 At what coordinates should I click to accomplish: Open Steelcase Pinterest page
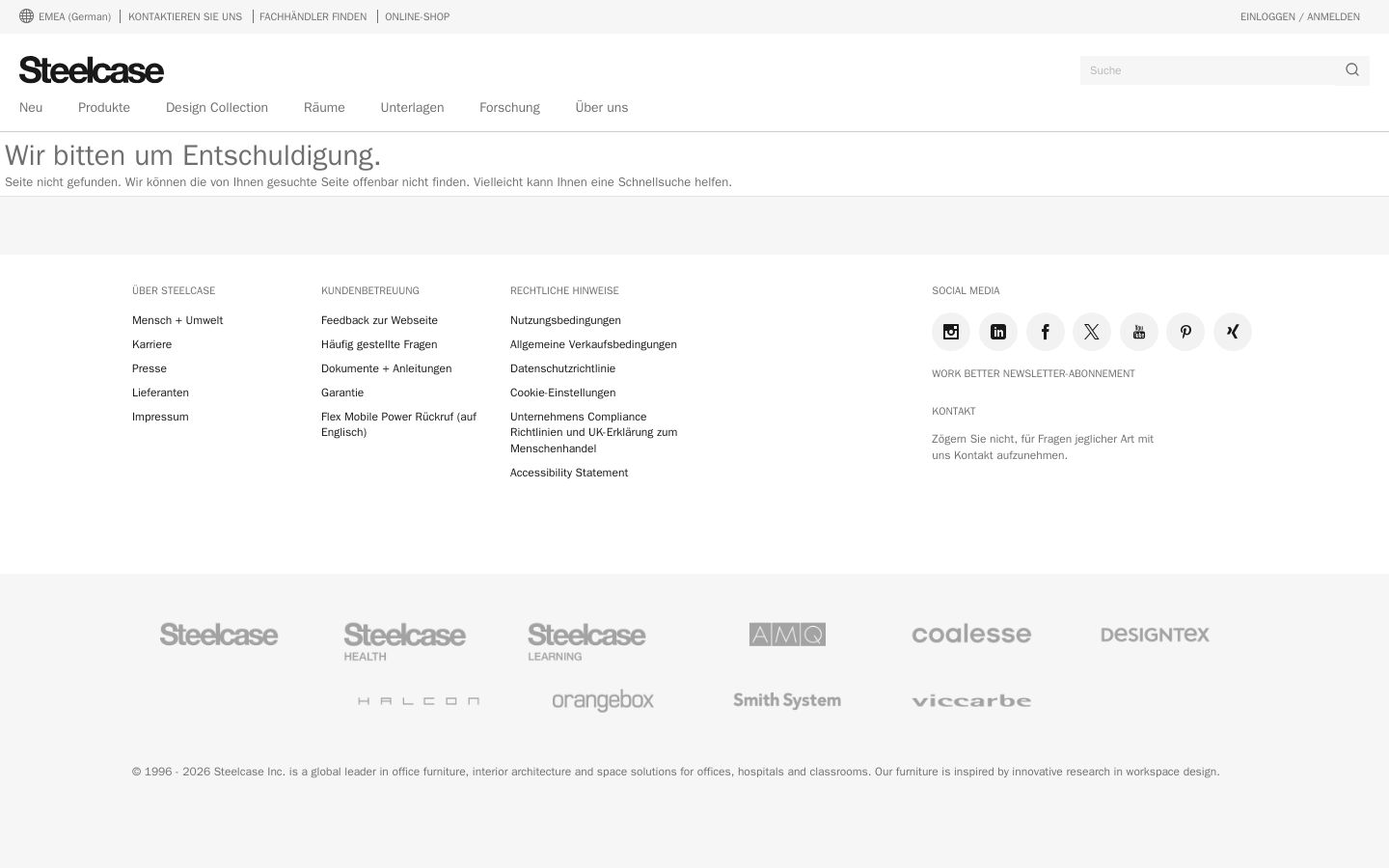pyautogui.click(x=1185, y=332)
